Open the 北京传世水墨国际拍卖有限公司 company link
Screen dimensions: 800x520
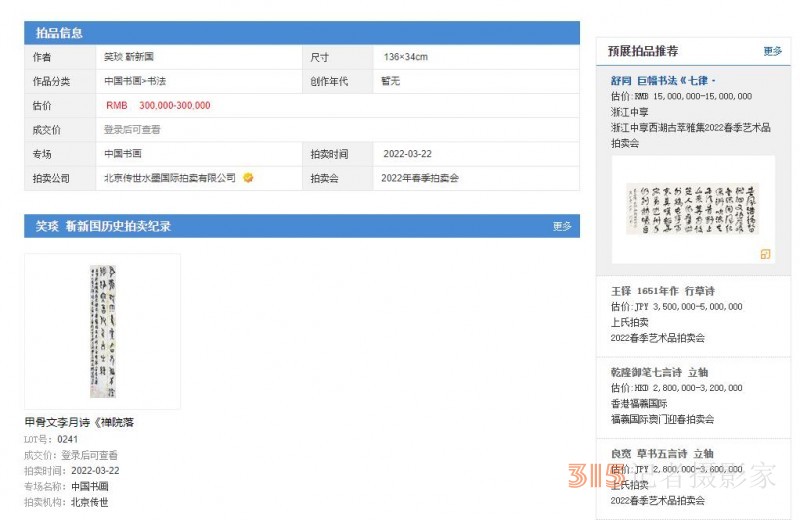(x=169, y=178)
